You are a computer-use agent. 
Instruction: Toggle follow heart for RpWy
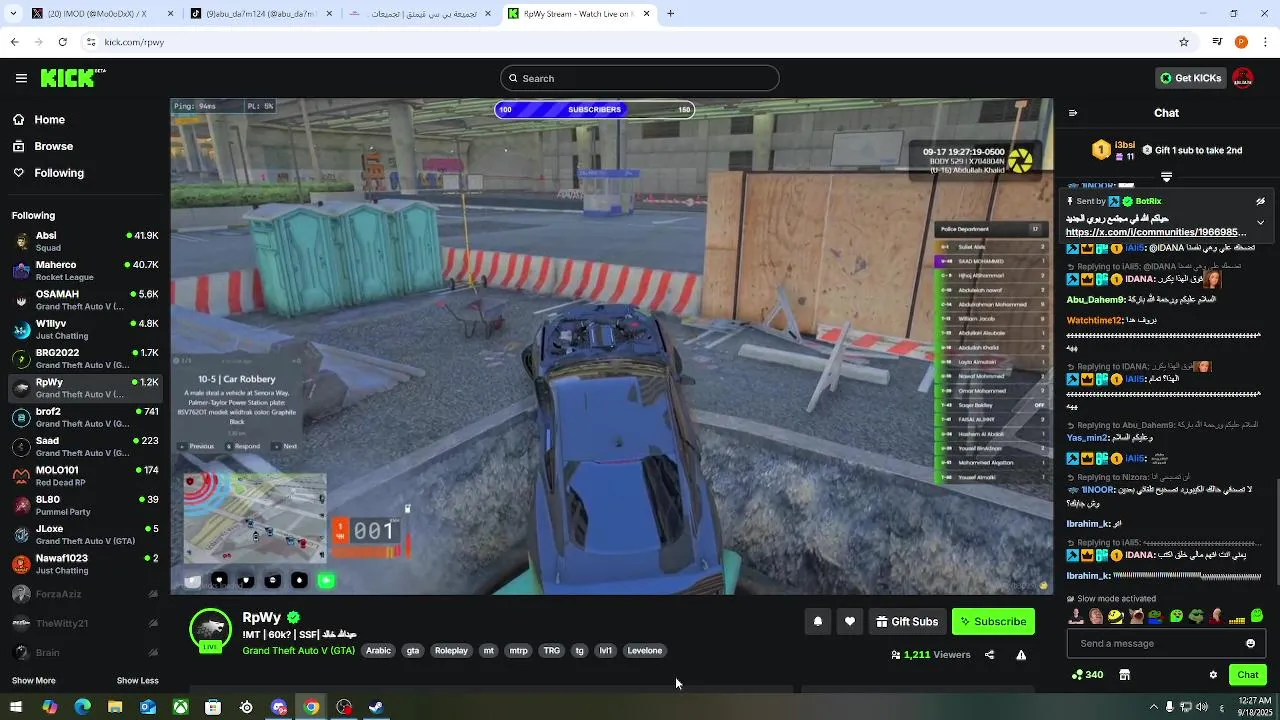pos(849,622)
